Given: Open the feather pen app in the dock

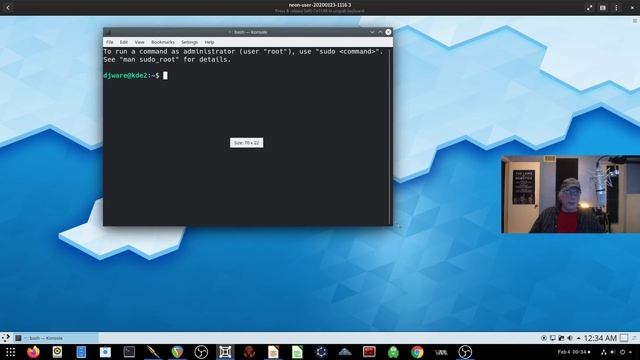Looking at the screenshot, I should [153, 352].
